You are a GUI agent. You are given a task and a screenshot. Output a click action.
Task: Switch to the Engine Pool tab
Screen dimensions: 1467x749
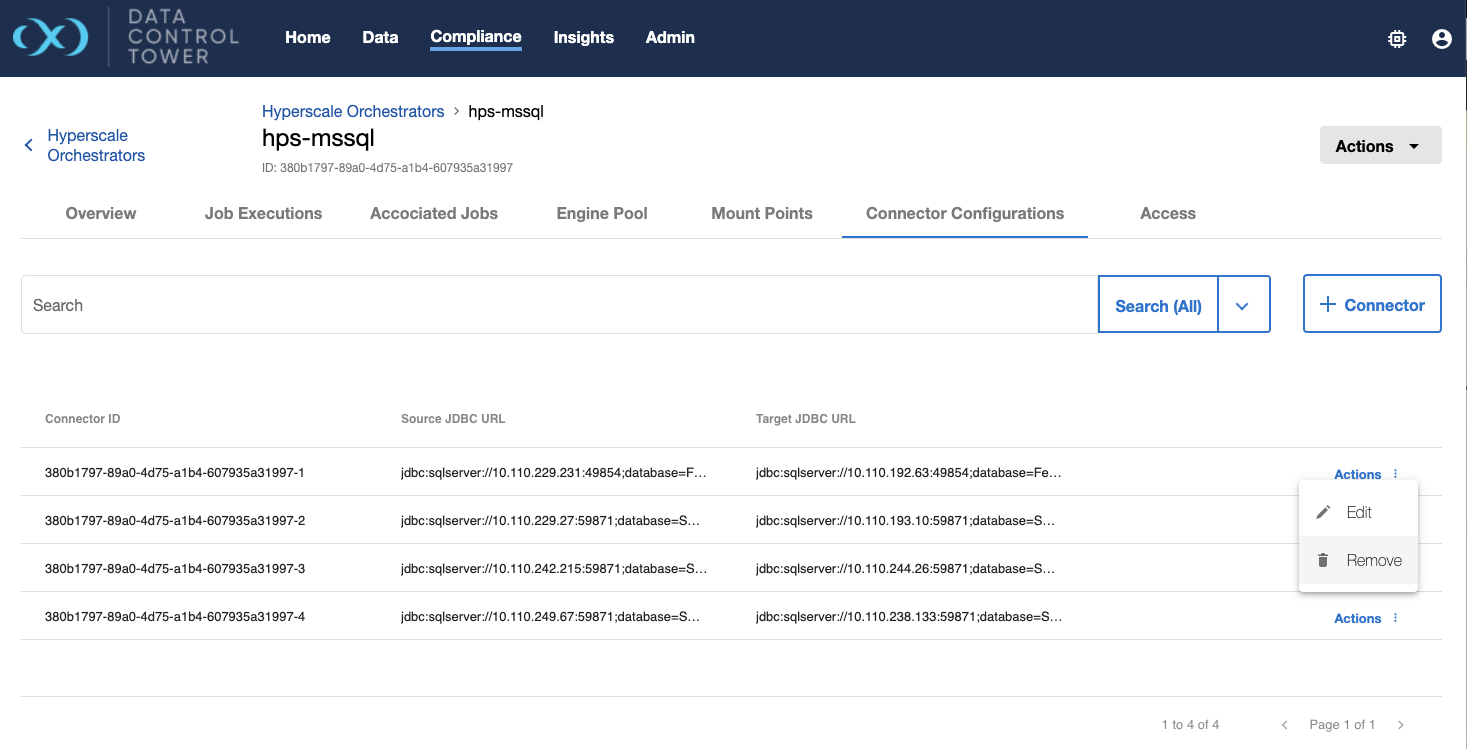click(602, 213)
